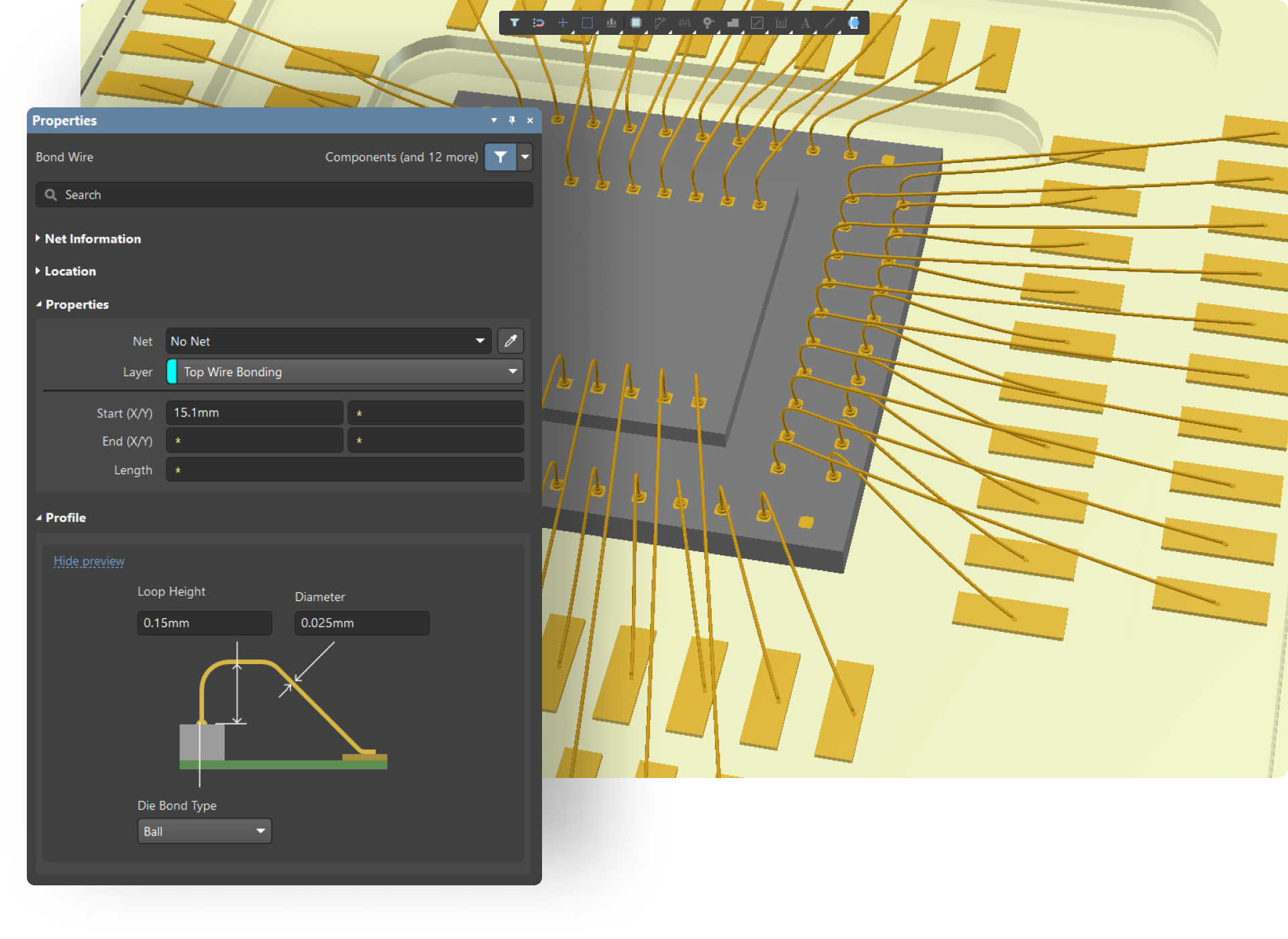This screenshot has width=1288, height=939.
Task: Select the move objects cross tool
Action: point(563,23)
